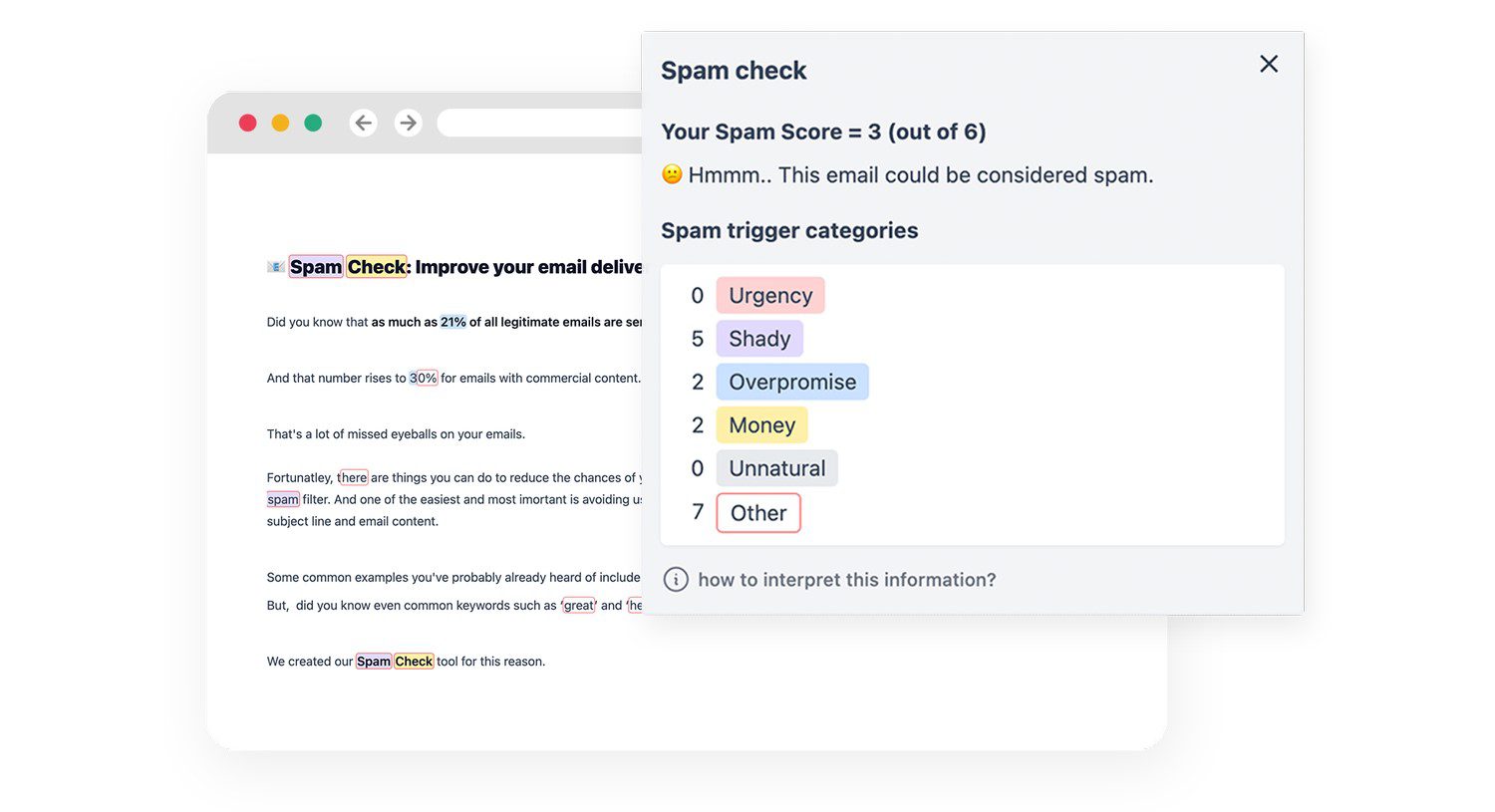Select the Money trigger category
The height and width of the screenshot is (812, 1495).
(x=761, y=424)
